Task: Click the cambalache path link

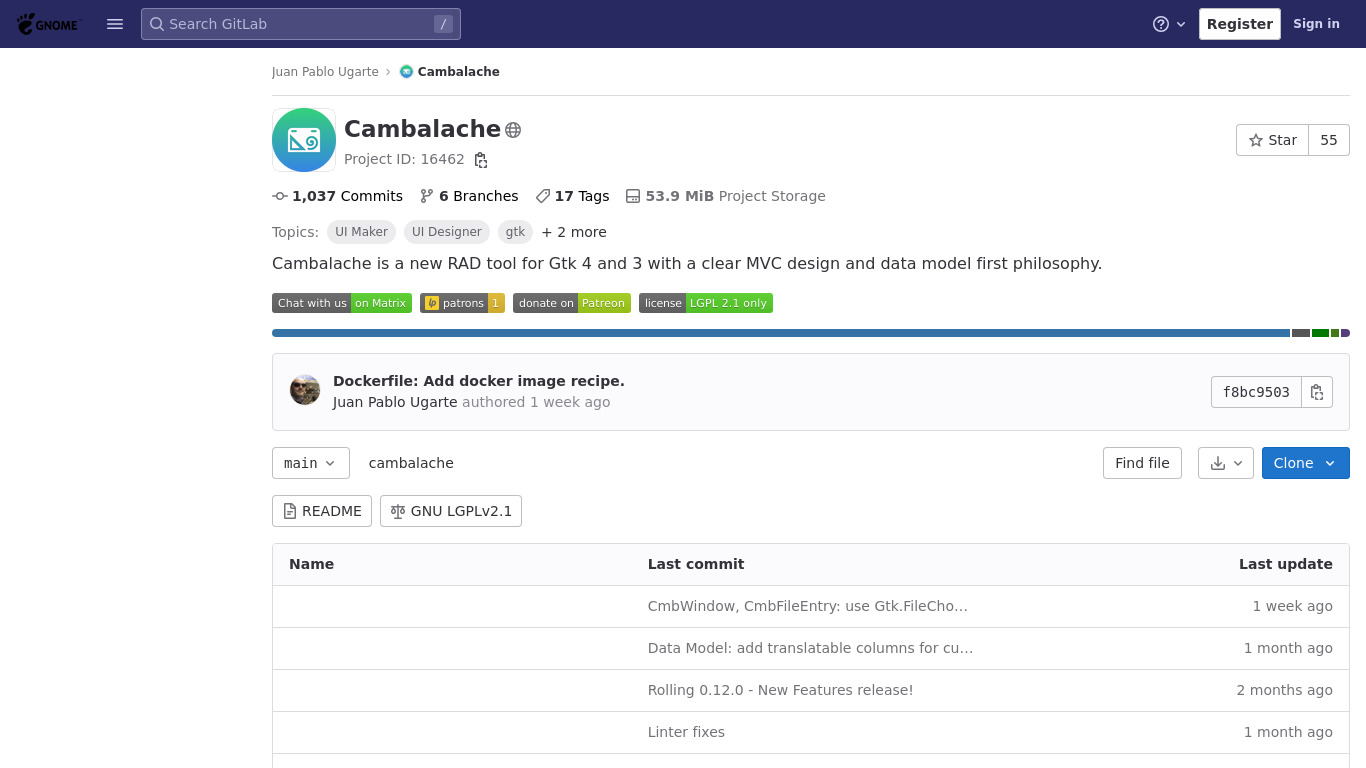Action: 411,463
